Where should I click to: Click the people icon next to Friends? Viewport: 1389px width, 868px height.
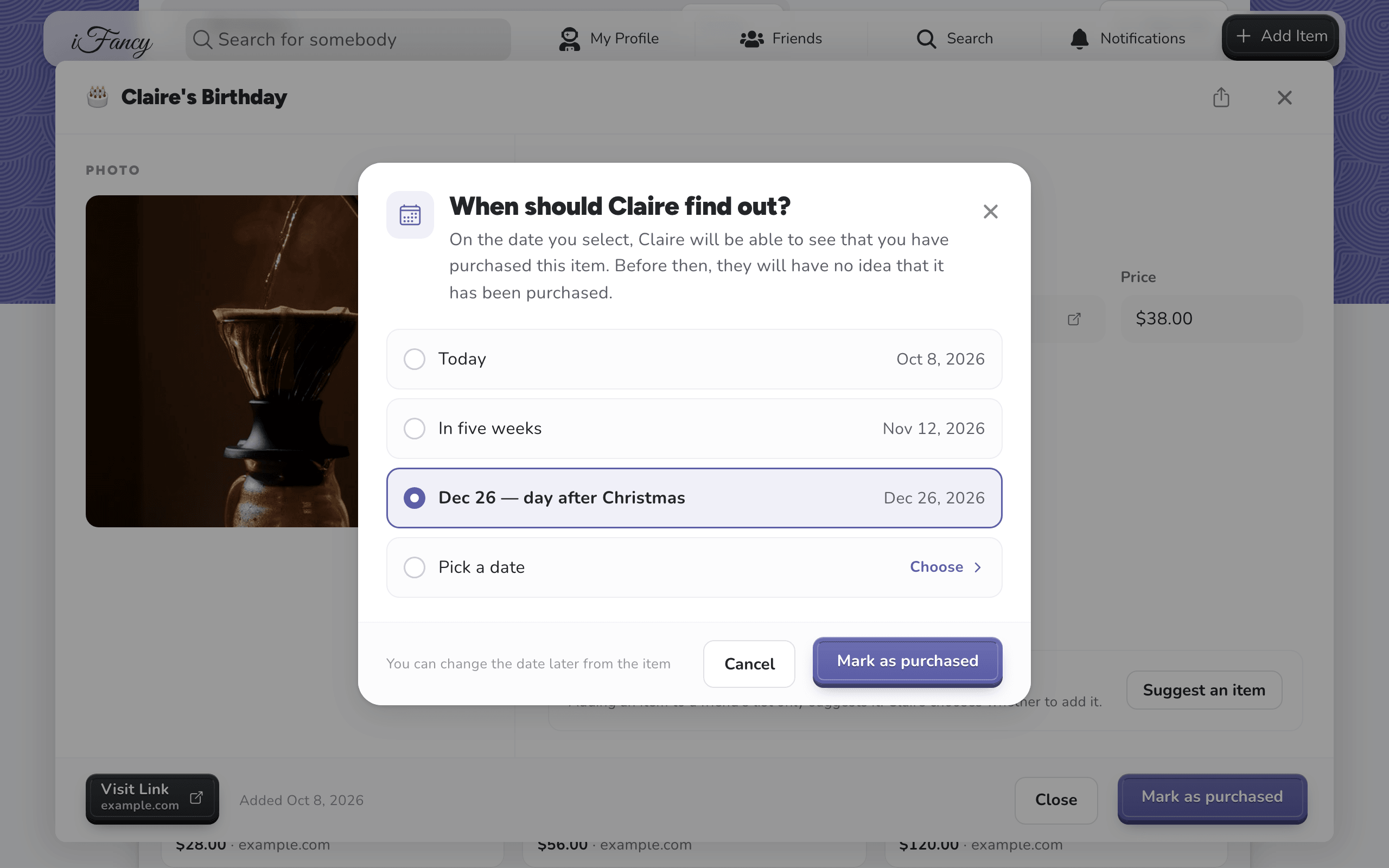point(751,39)
